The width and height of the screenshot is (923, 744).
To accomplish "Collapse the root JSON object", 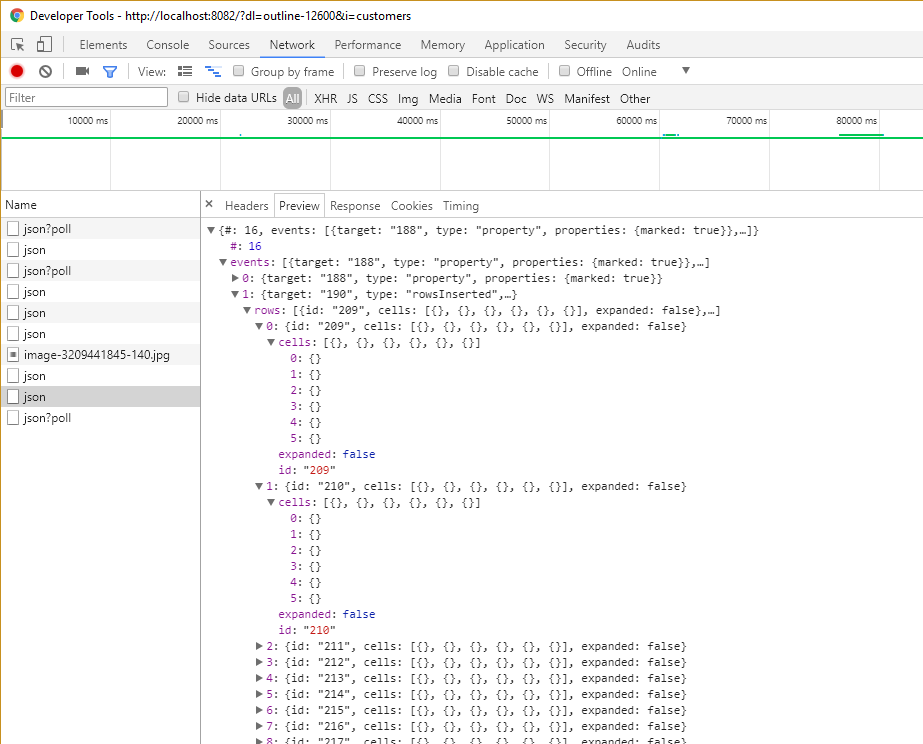I will tap(211, 230).
